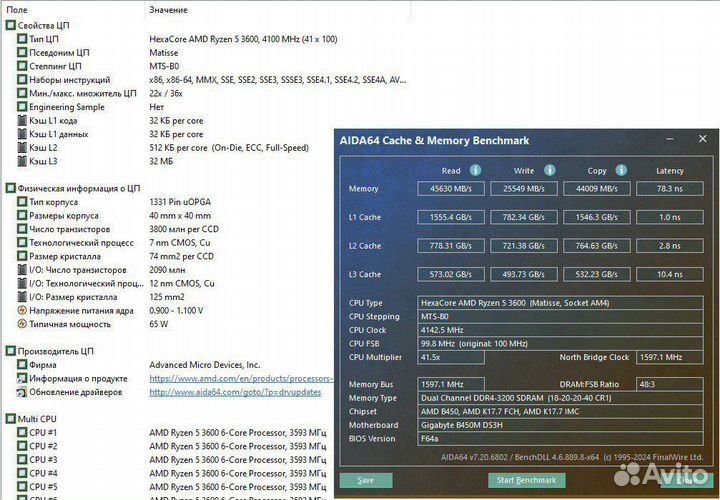The height and width of the screenshot is (500, 720).
Task: Click voltage icon next to 'Напряжение питания ядра'
Action: click(22, 310)
